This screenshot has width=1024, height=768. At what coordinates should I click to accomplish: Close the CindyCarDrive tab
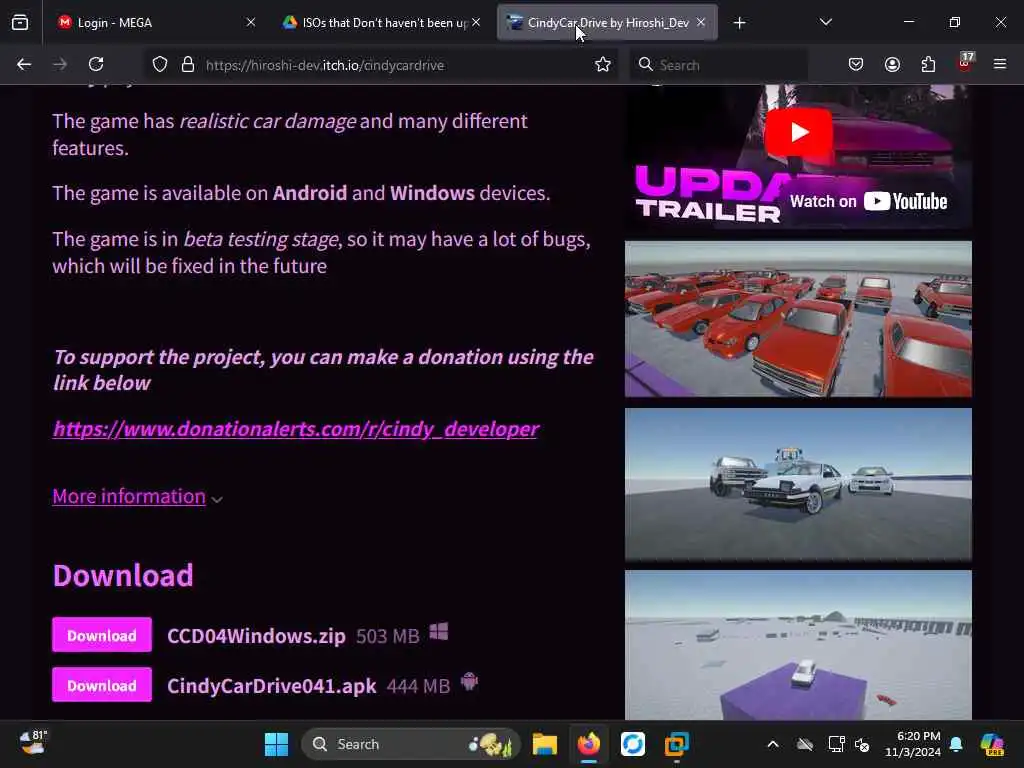tap(701, 22)
